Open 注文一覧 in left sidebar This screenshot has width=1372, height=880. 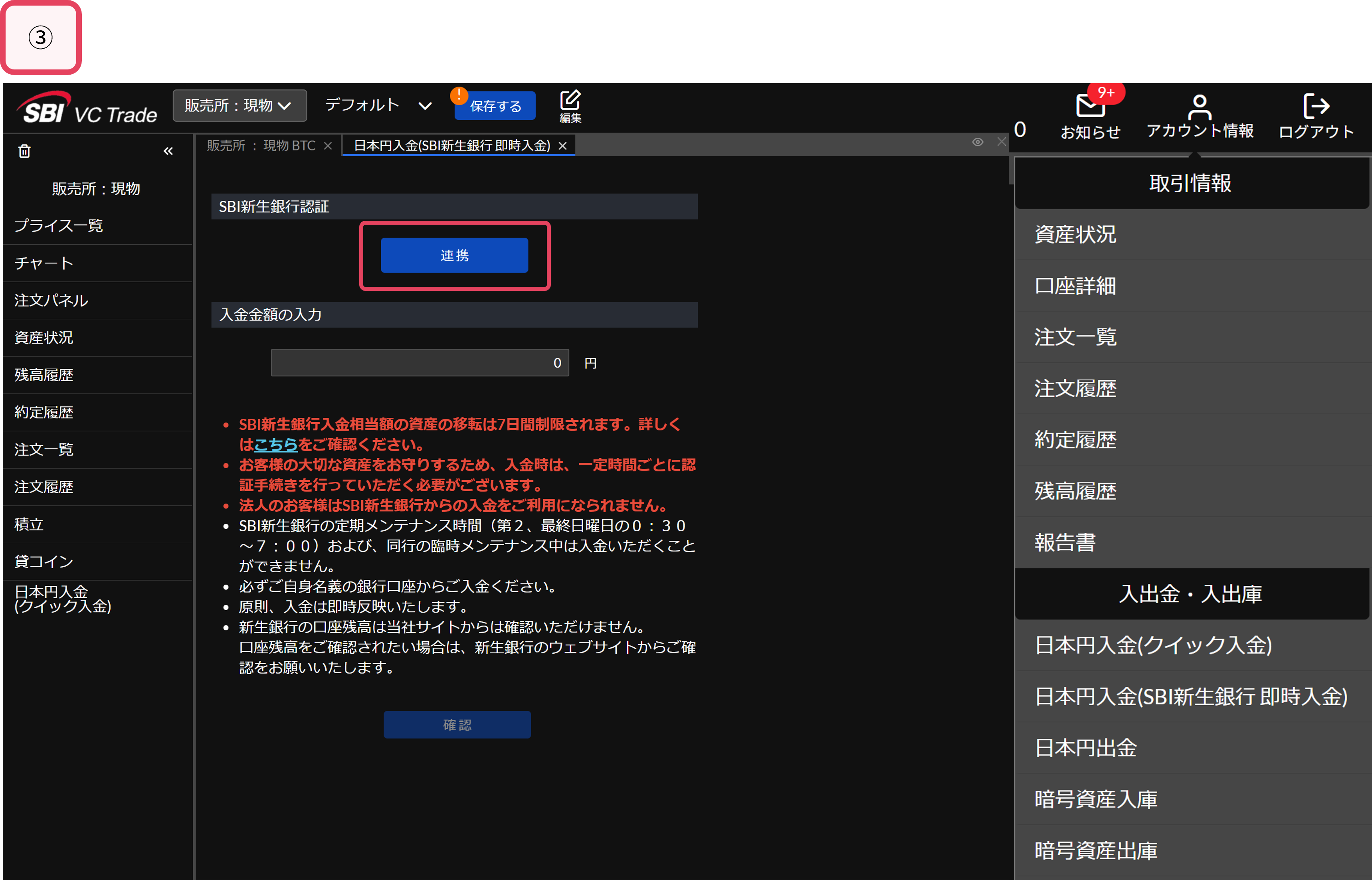tap(97, 450)
